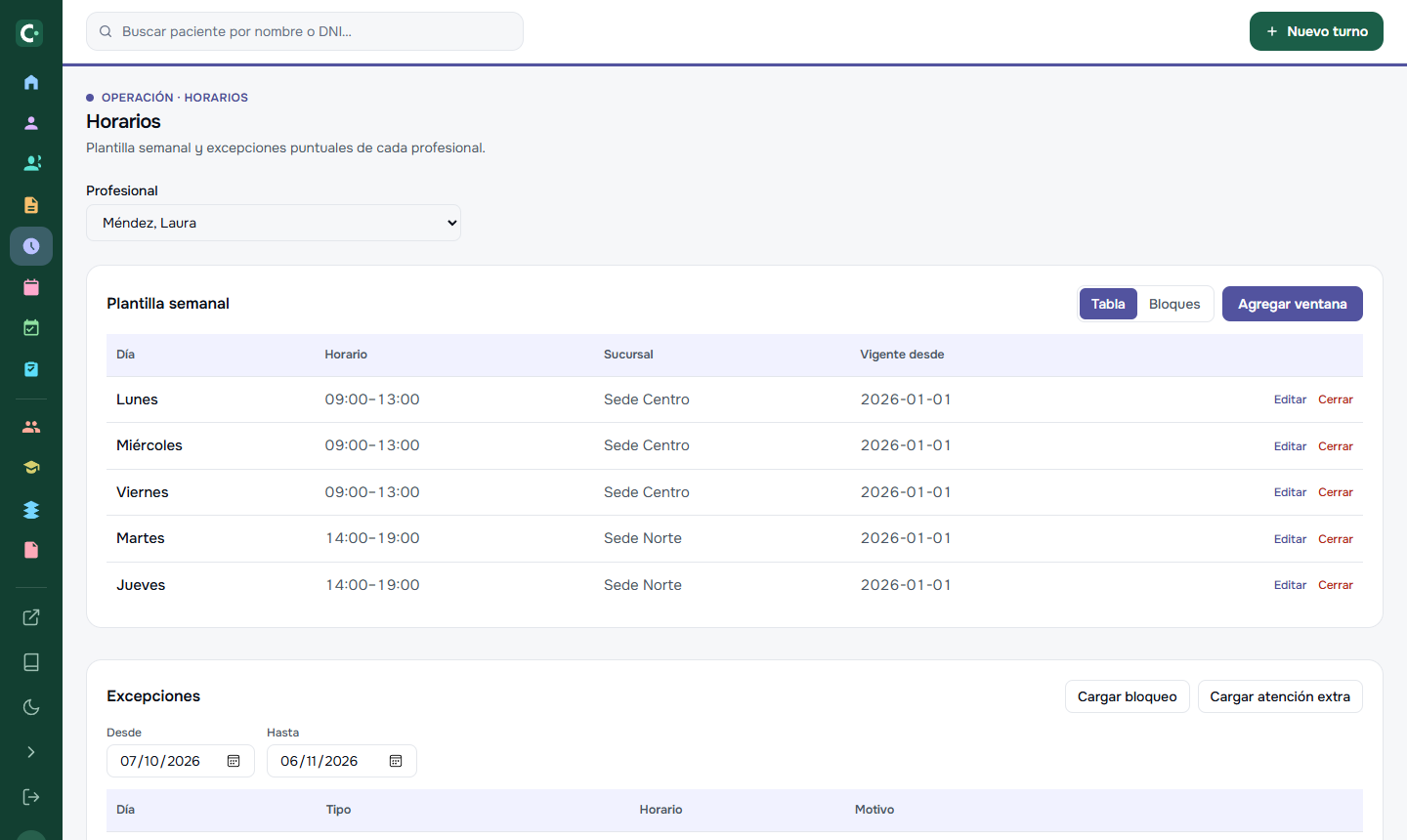
Task: Close the Viernes schedule row
Action: [x=1336, y=492]
